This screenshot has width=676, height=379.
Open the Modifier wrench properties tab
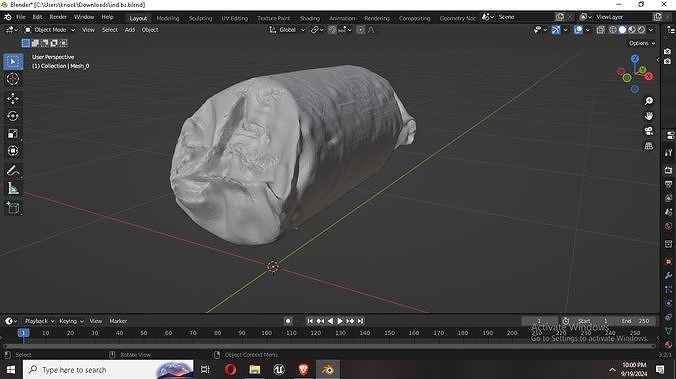[x=669, y=276]
